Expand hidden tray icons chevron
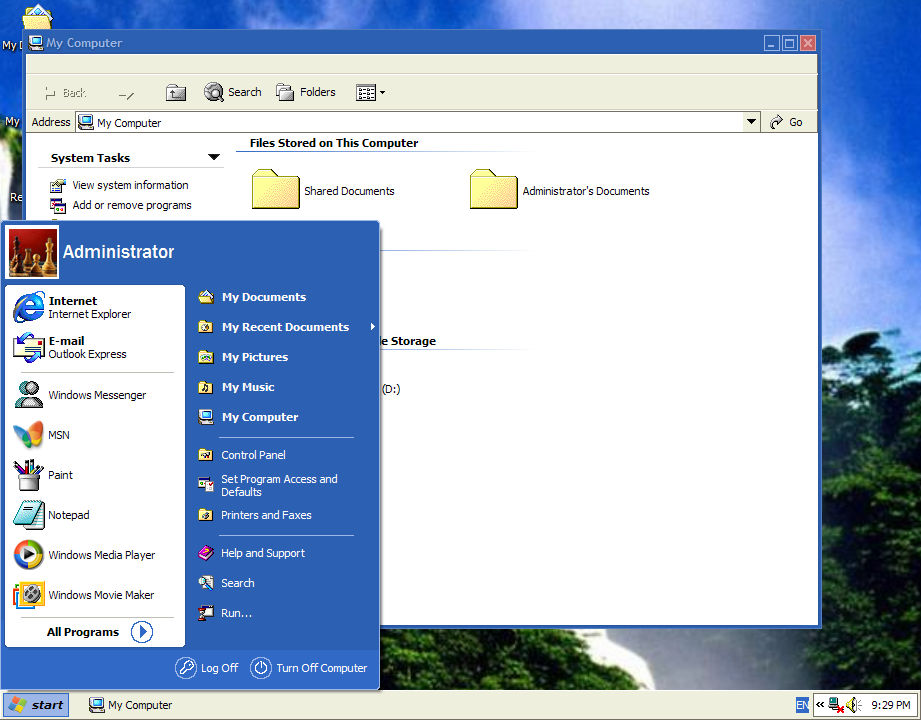921x720 pixels. pyautogui.click(x=820, y=704)
